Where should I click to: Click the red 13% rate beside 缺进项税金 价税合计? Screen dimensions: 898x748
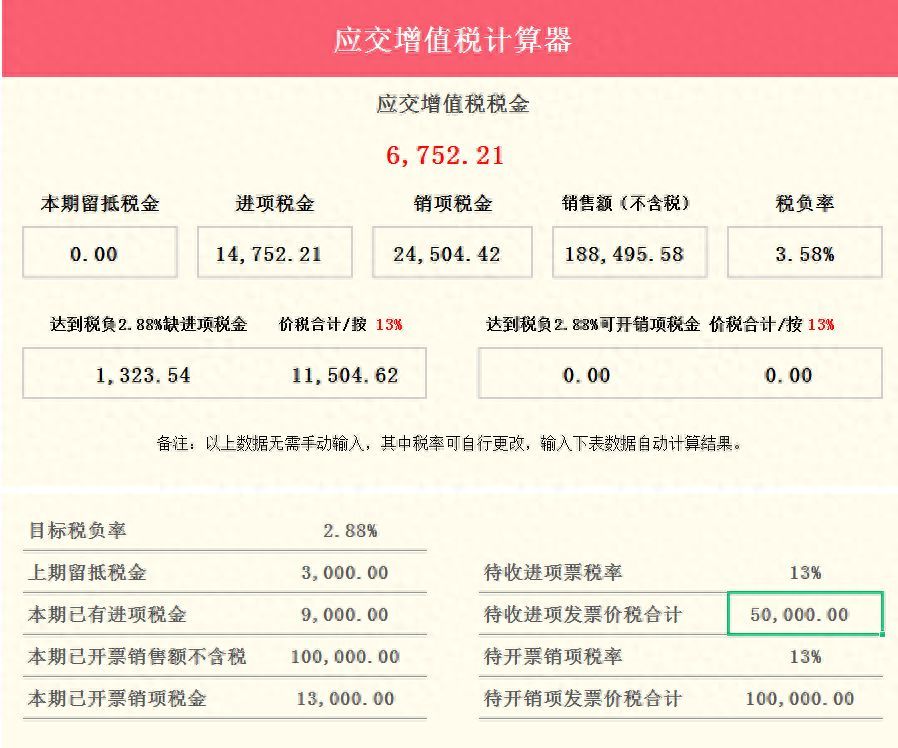click(389, 325)
